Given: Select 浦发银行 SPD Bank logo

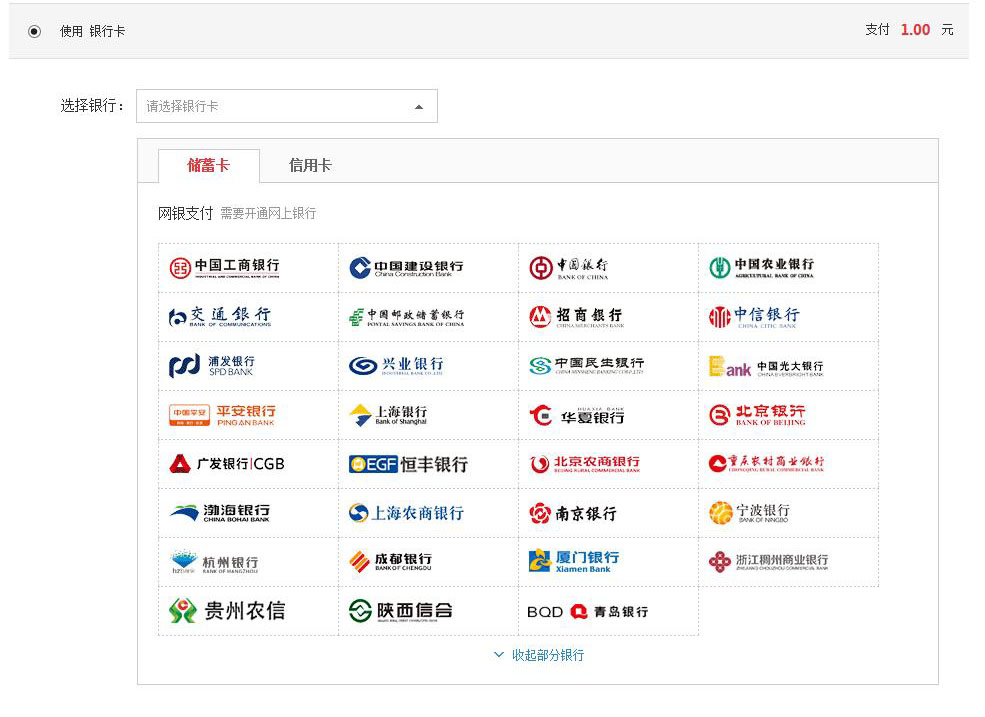Looking at the screenshot, I should pyautogui.click(x=212, y=366).
